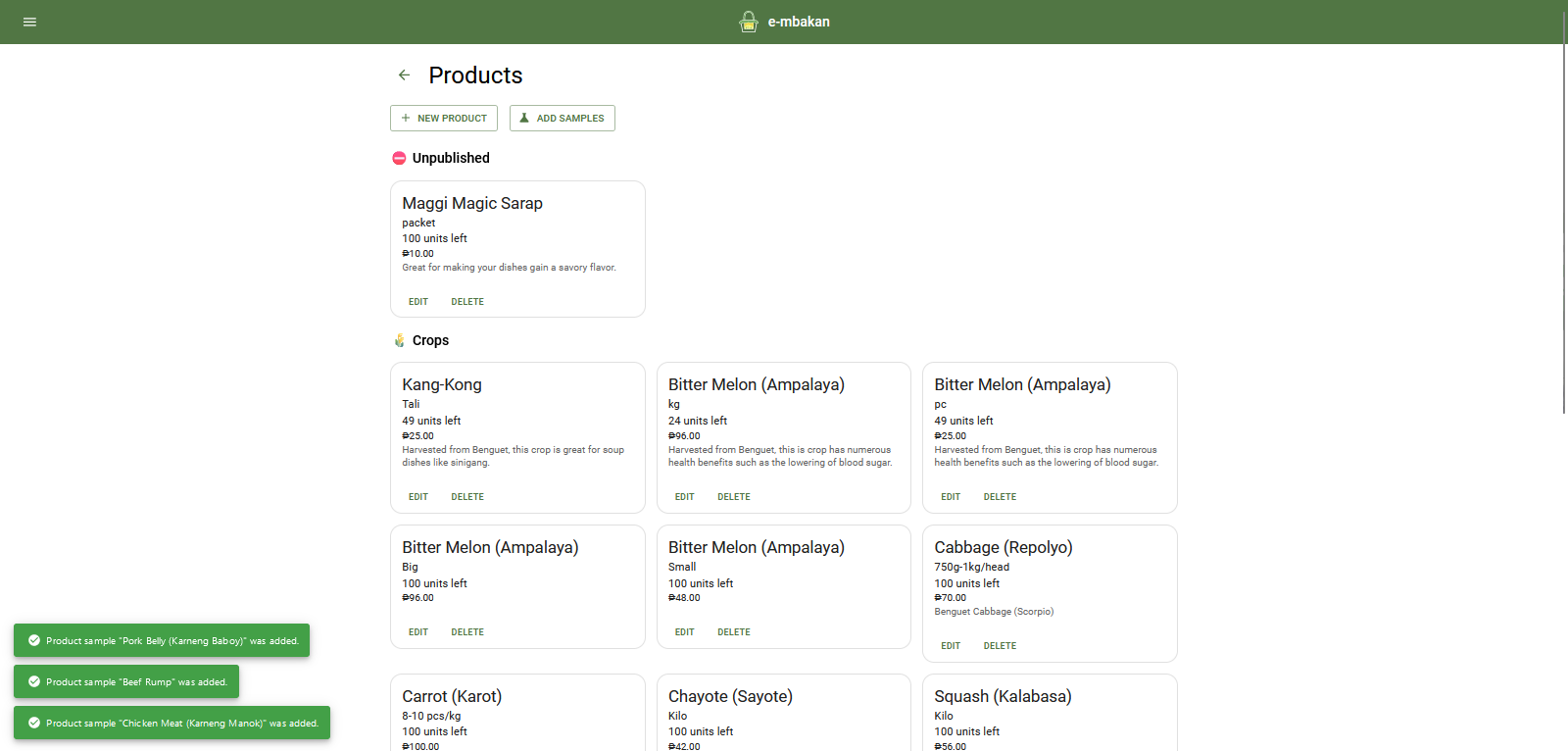Edit the Kang-Kong product
This screenshot has width=1568, height=751.
pos(418,497)
